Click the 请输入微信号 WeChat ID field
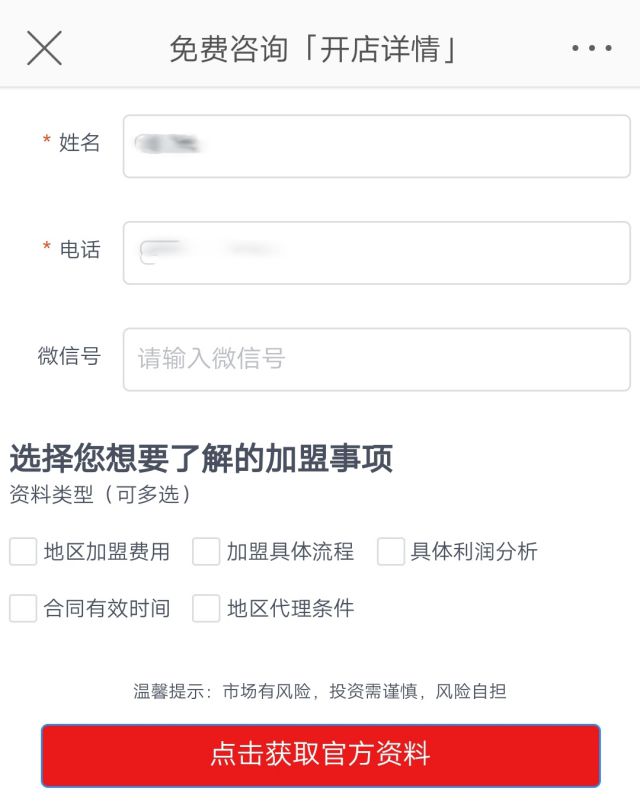640x808 pixels. pos(376,359)
